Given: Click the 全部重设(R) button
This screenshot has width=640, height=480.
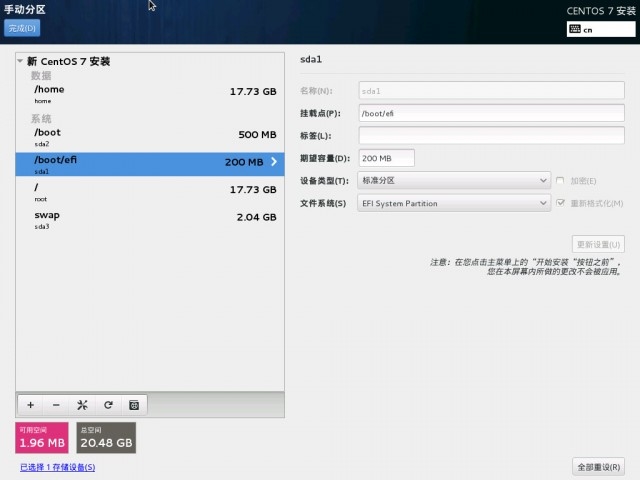Looking at the screenshot, I should 598,467.
